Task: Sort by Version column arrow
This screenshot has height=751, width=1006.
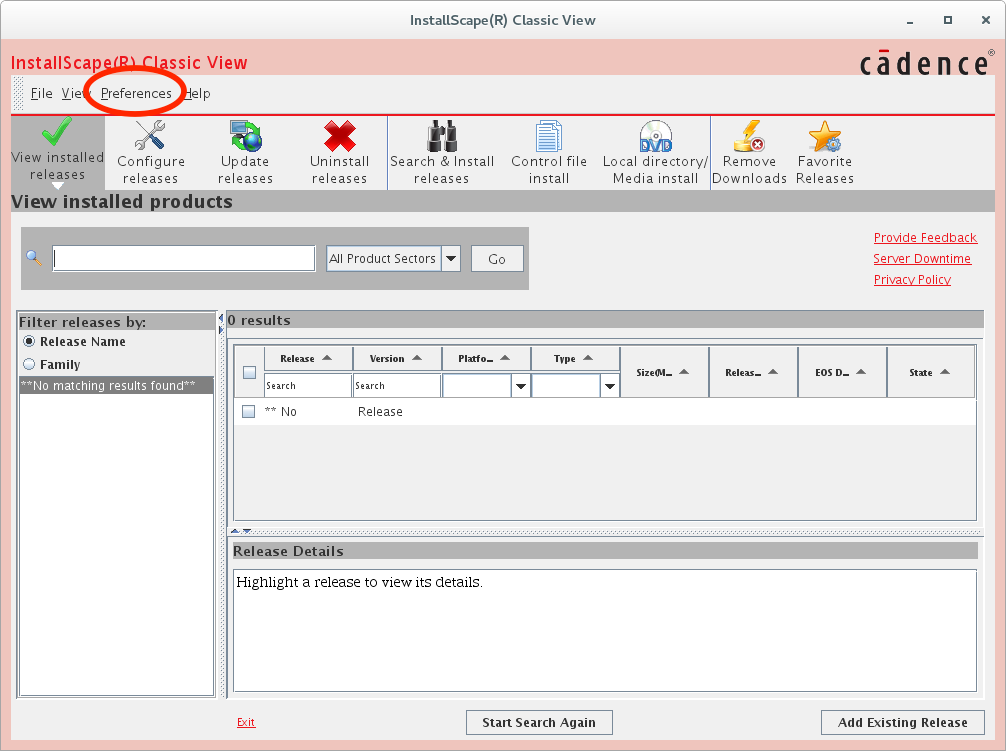Action: tap(417, 358)
